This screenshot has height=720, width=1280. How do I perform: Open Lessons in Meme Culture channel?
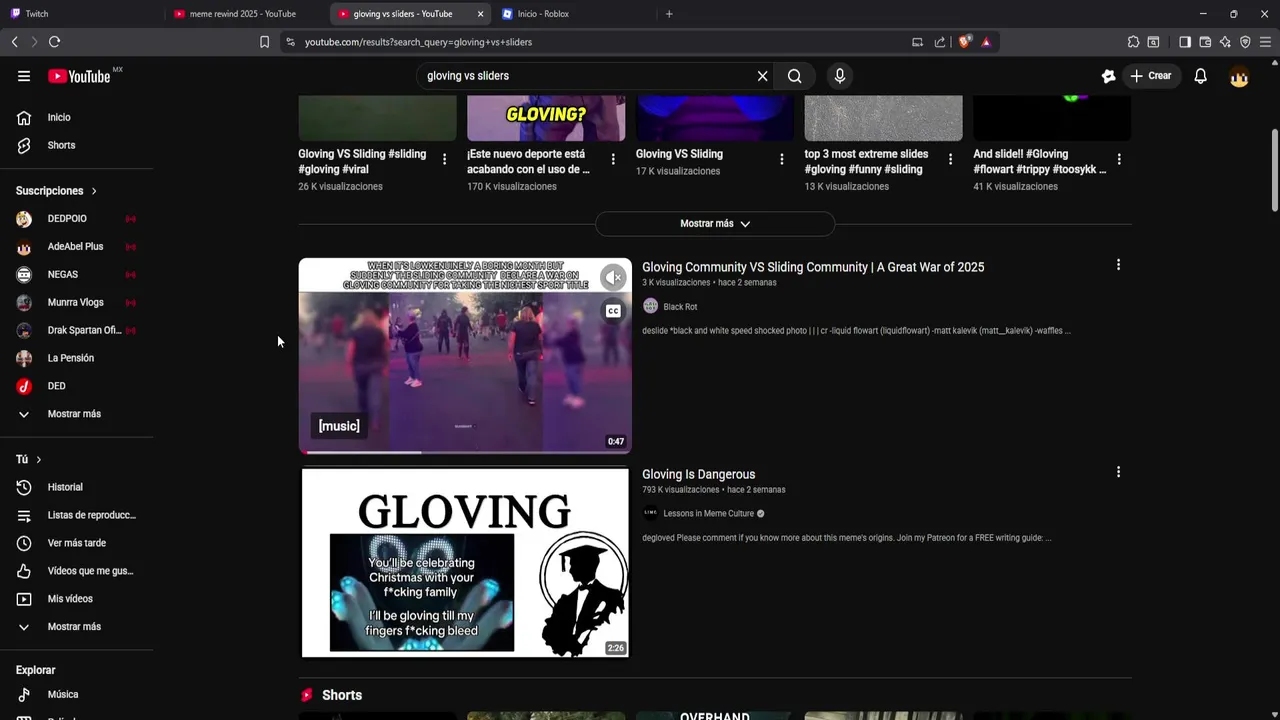tap(708, 514)
